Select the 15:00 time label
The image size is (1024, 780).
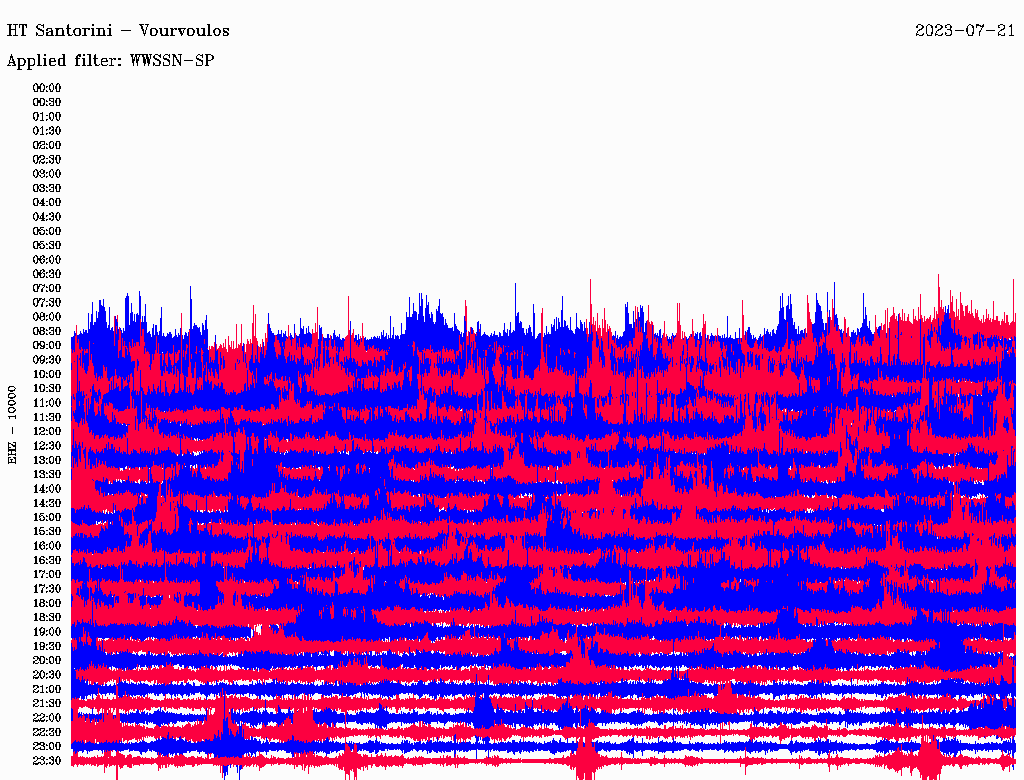(47, 517)
